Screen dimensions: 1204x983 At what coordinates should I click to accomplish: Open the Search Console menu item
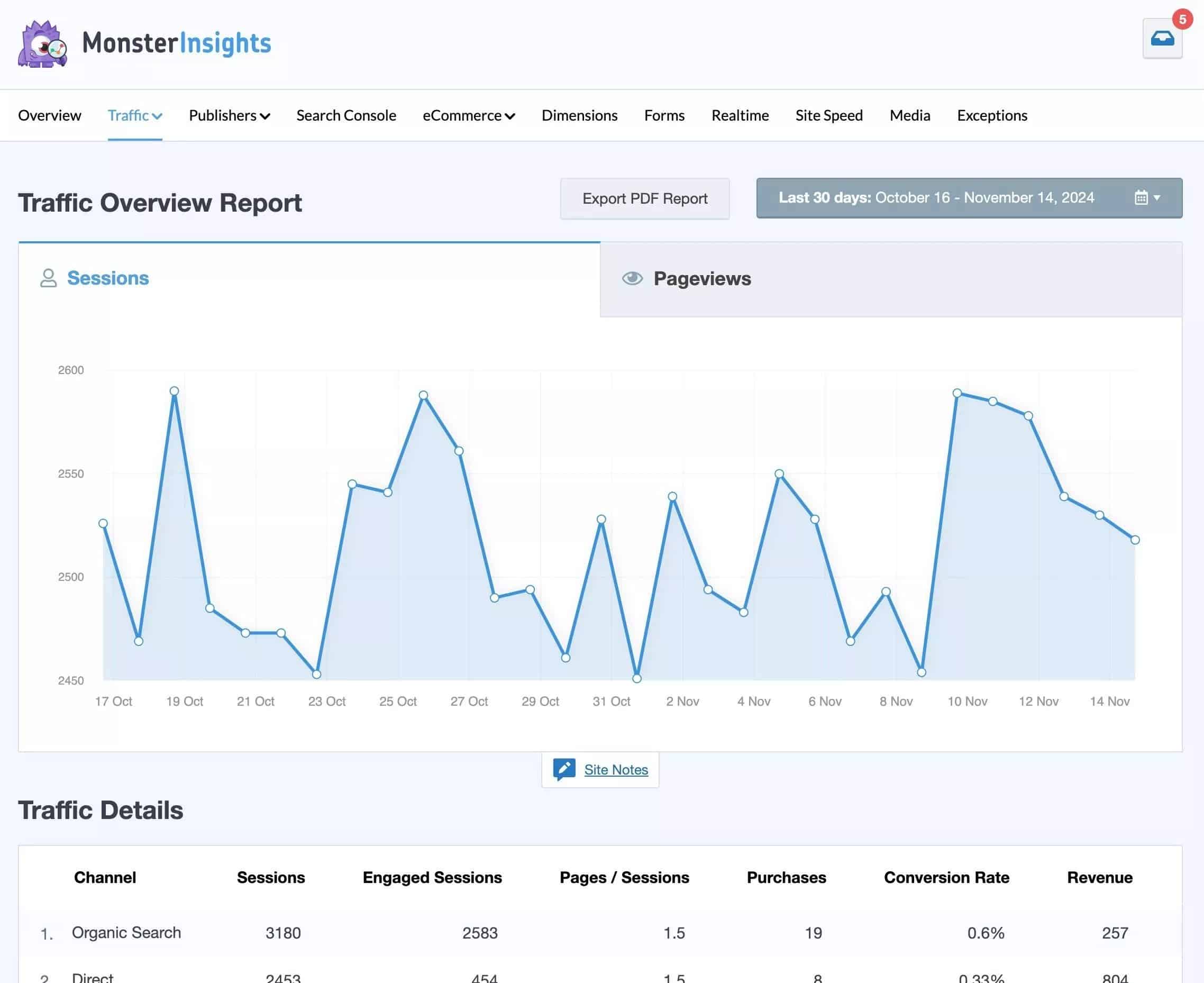point(346,115)
